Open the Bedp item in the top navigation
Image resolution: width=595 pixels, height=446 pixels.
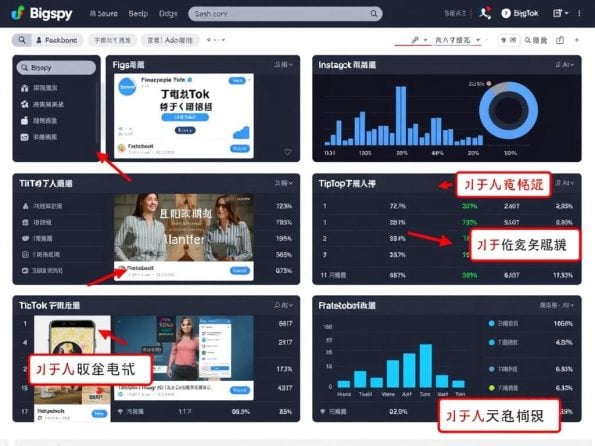point(138,14)
